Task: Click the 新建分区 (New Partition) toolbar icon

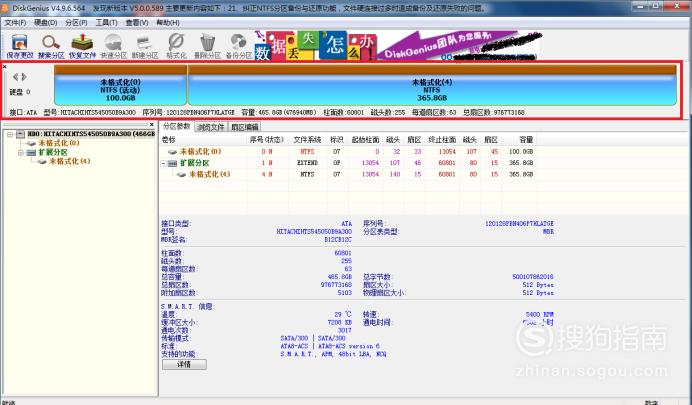Action: click(145, 46)
